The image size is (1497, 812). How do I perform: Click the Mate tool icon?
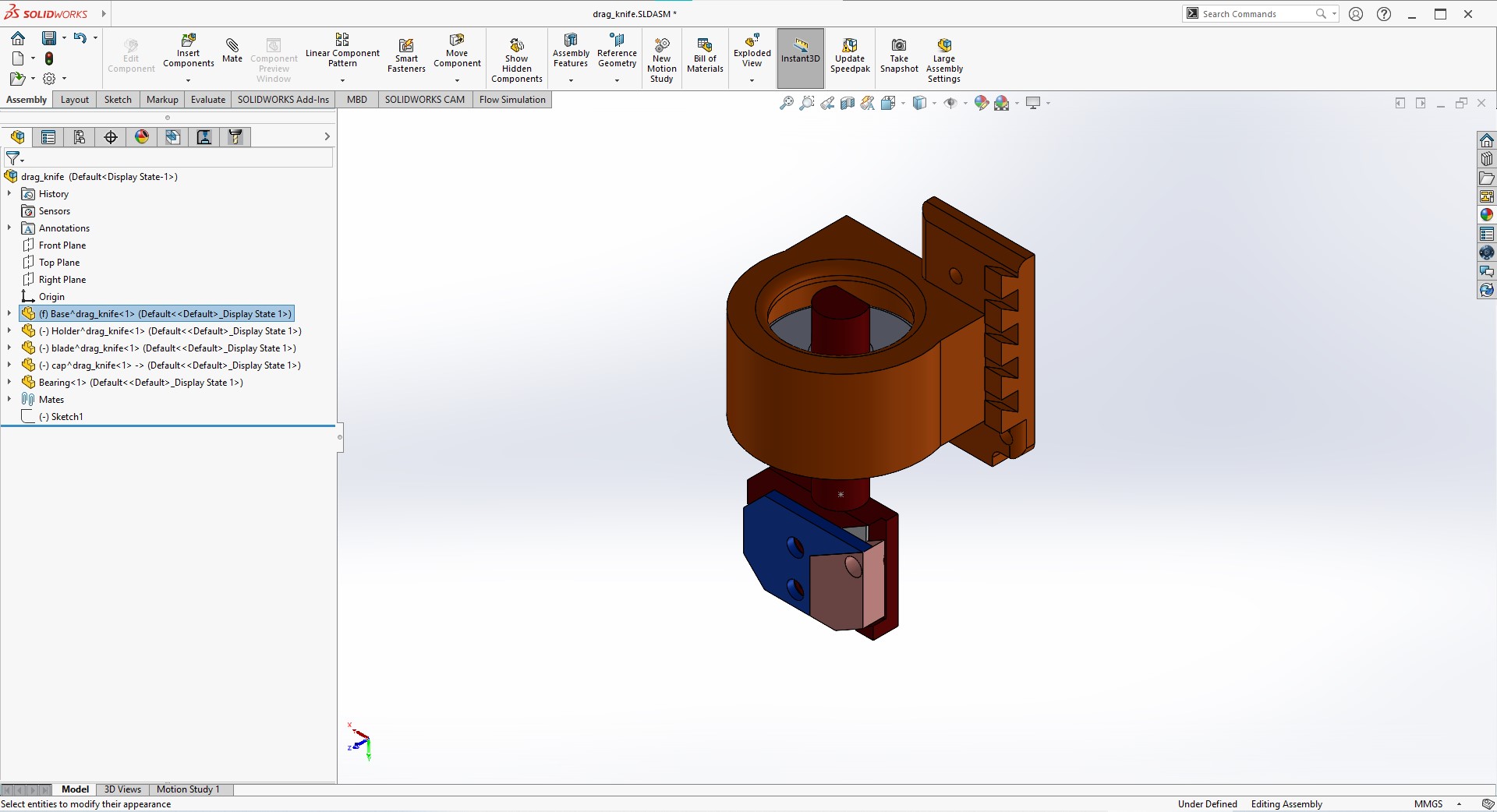point(232,50)
